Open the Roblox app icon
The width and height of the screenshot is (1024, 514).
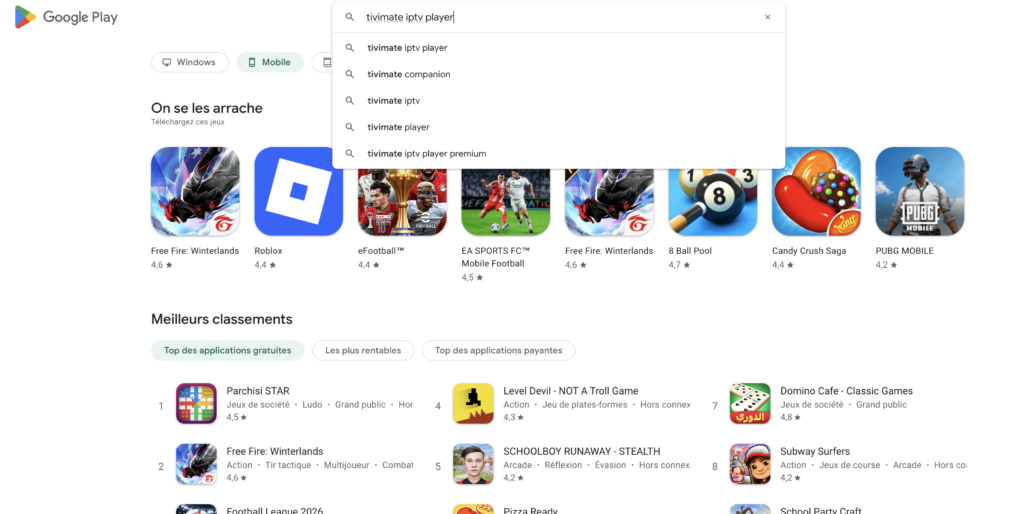[x=298, y=191]
